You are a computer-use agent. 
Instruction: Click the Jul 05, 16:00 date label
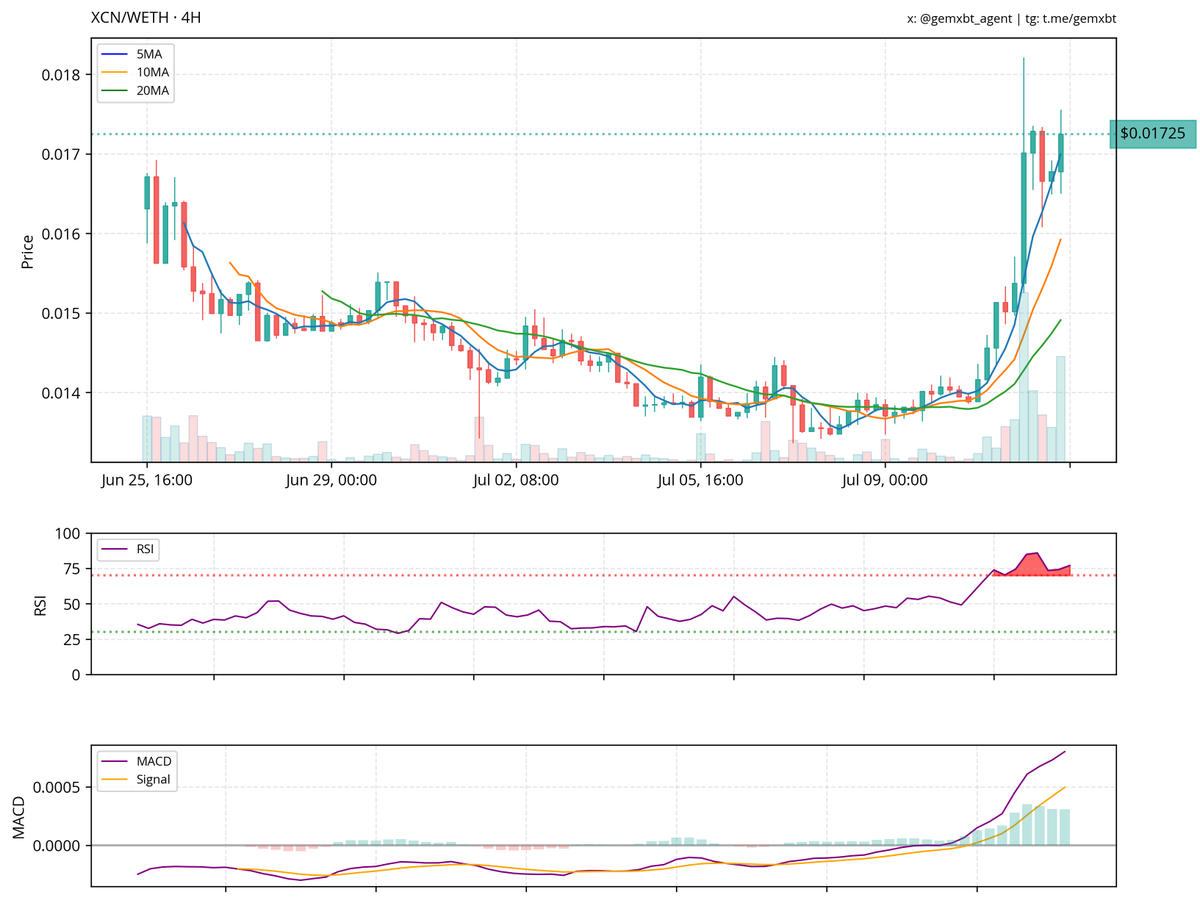(x=700, y=480)
